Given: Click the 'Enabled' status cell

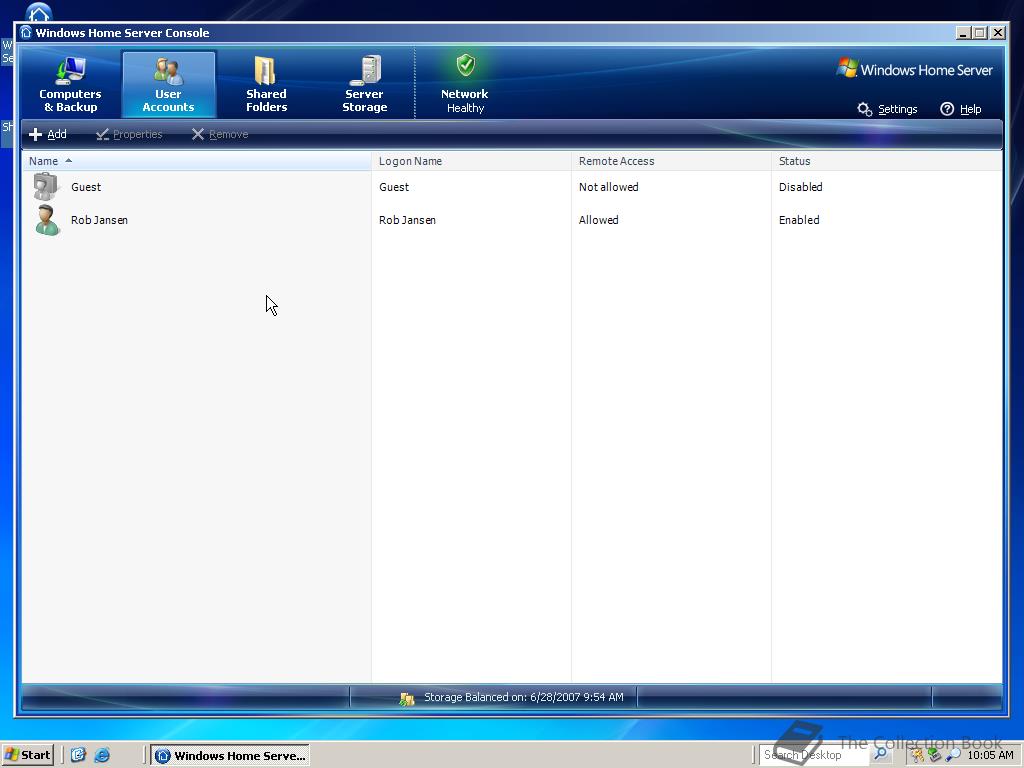Looking at the screenshot, I should (799, 220).
